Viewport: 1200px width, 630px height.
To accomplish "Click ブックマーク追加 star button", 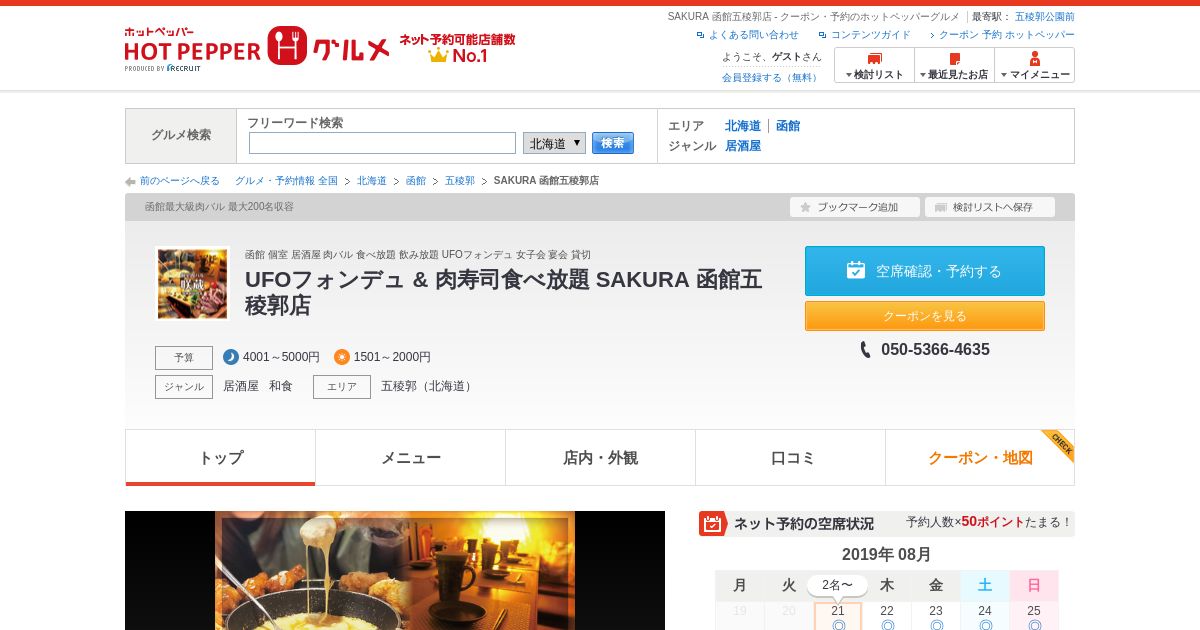I will 854,207.
